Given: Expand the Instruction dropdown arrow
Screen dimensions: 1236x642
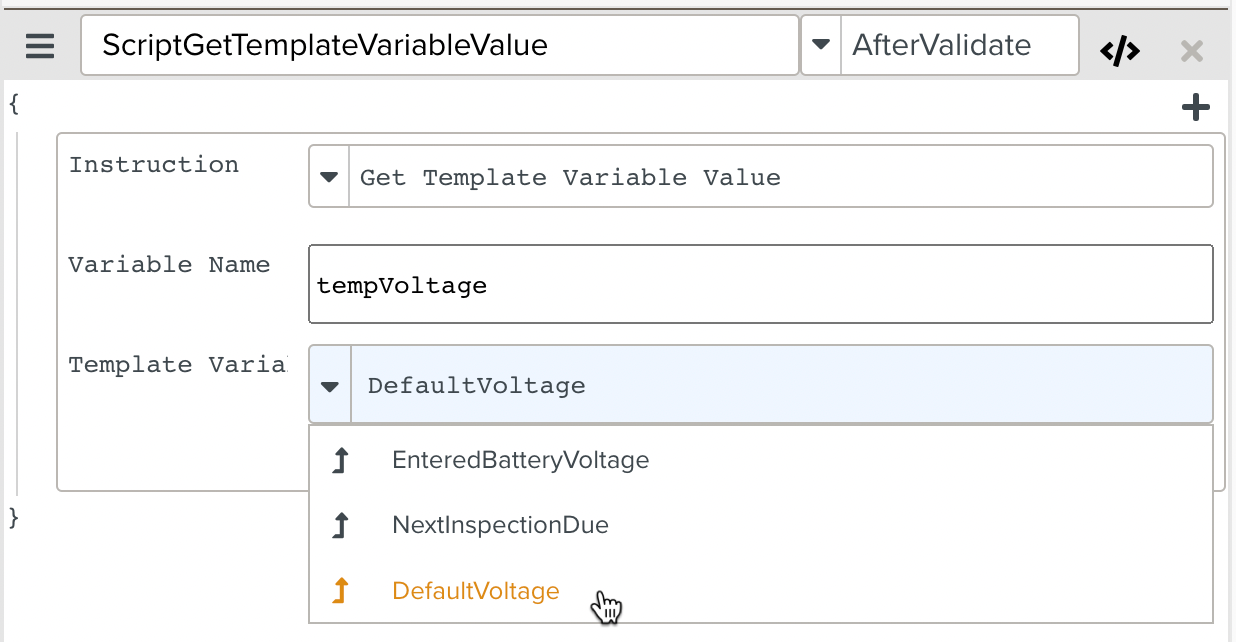Looking at the screenshot, I should click(329, 178).
